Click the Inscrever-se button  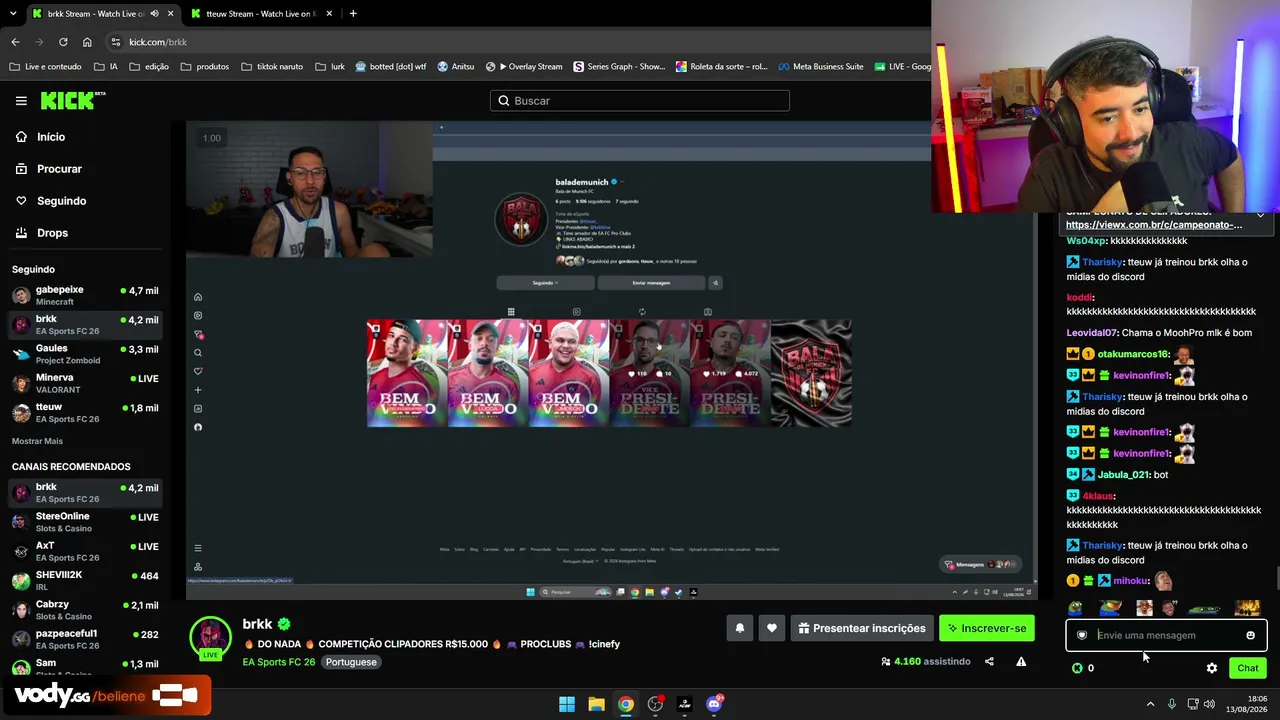[986, 628]
